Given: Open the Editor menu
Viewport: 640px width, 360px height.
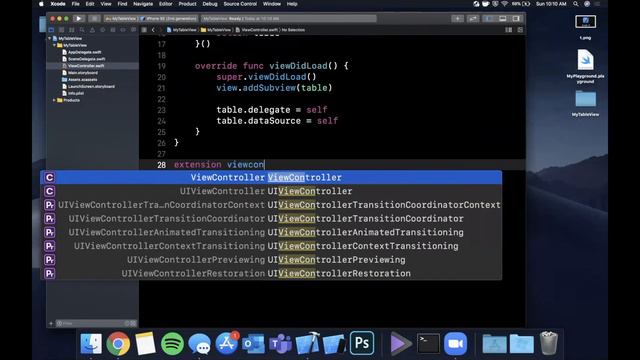Looking at the screenshot, I should (x=165, y=4).
